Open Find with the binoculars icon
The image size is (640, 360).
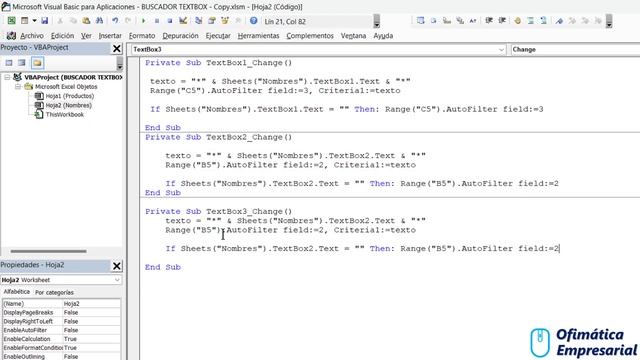(99, 21)
